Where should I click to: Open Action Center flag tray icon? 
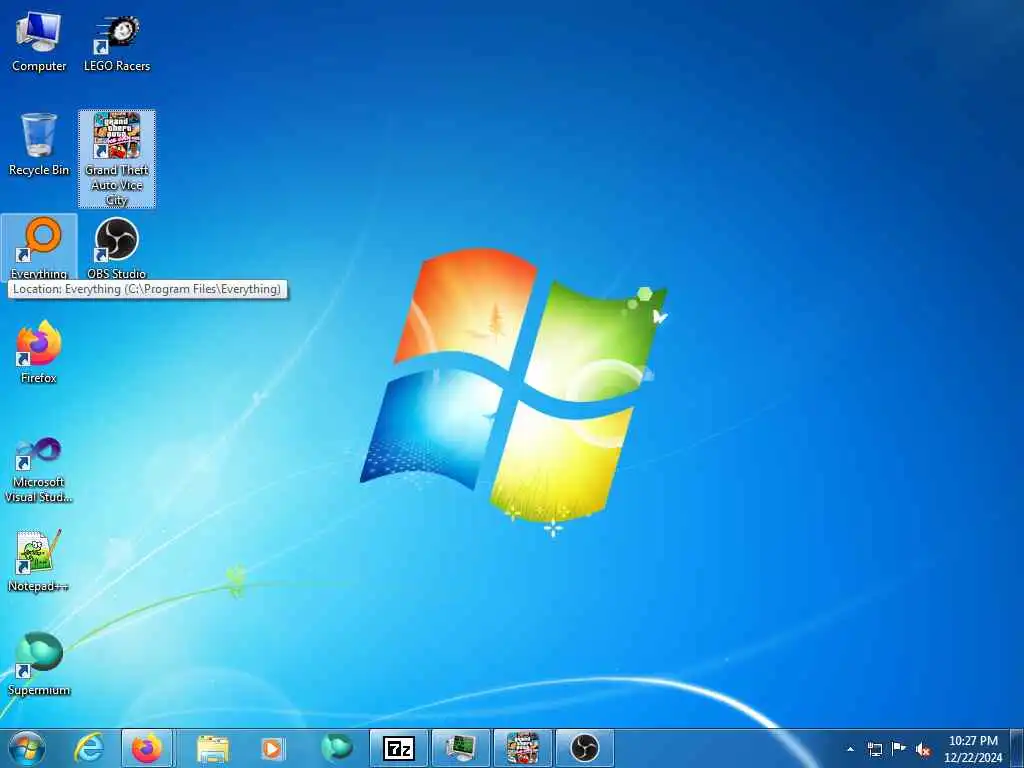click(x=899, y=749)
